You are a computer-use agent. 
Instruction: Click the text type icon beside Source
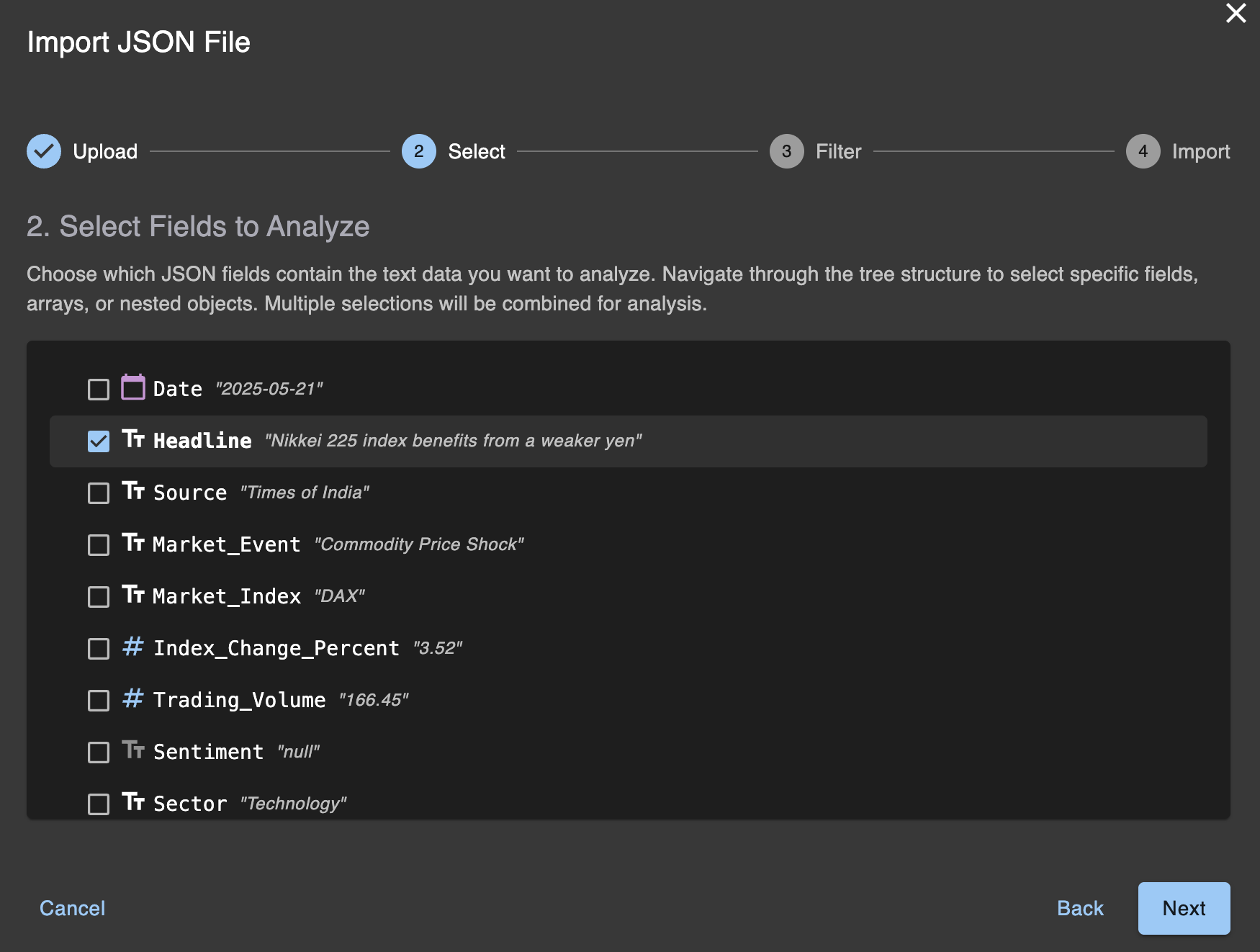pyautogui.click(x=134, y=493)
